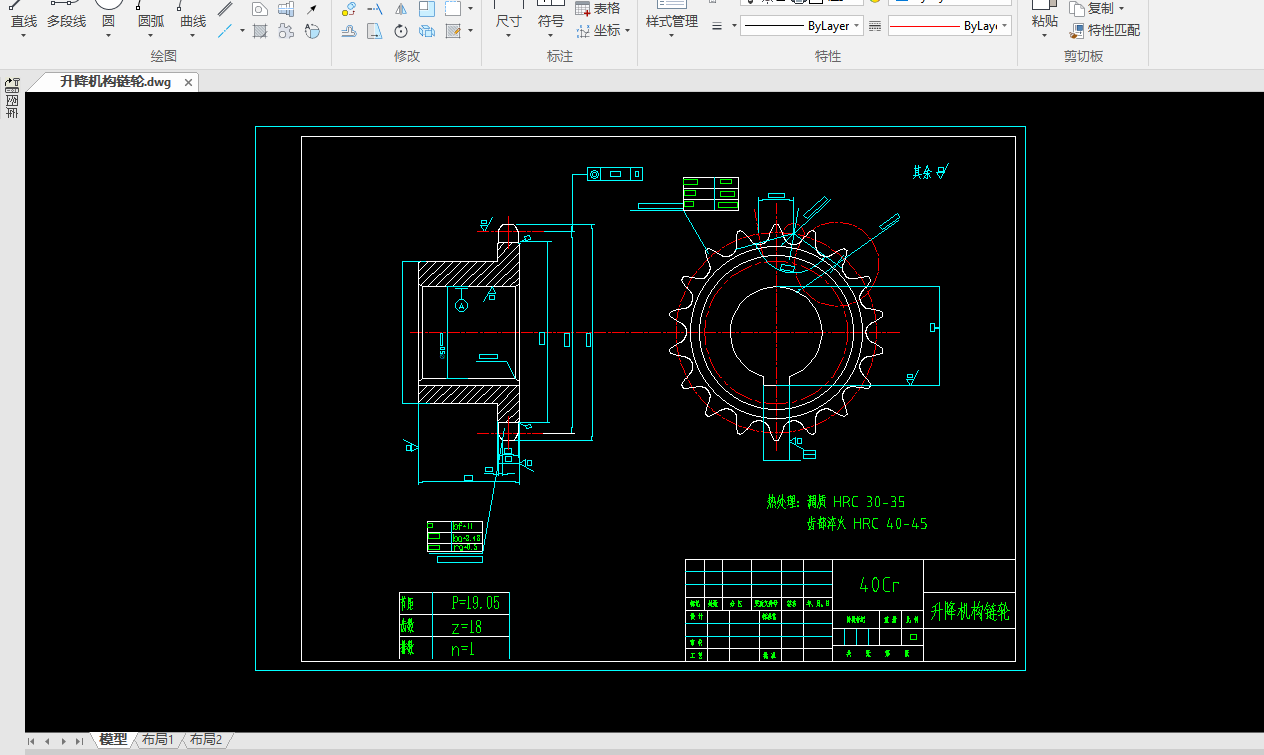Expand the 样式管理 style manager dropdown

pos(670,37)
